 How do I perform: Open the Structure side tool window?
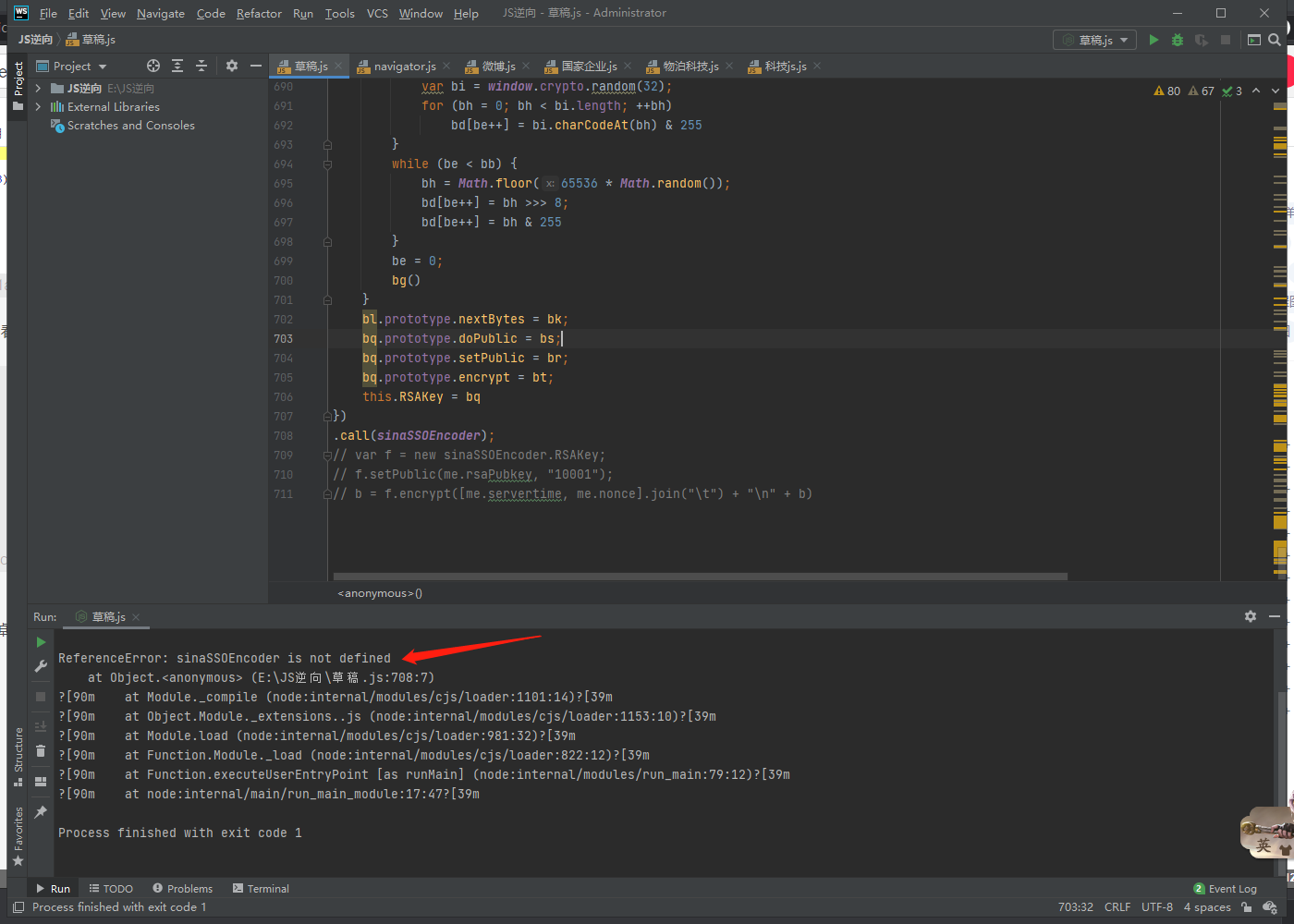(x=18, y=756)
